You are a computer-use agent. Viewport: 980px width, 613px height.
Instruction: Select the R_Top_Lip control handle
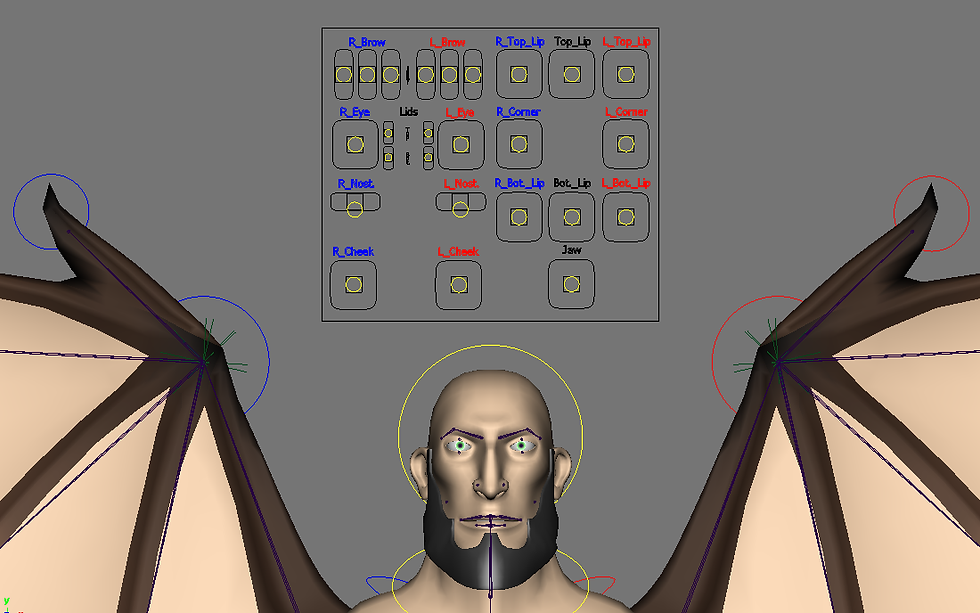tap(519, 74)
